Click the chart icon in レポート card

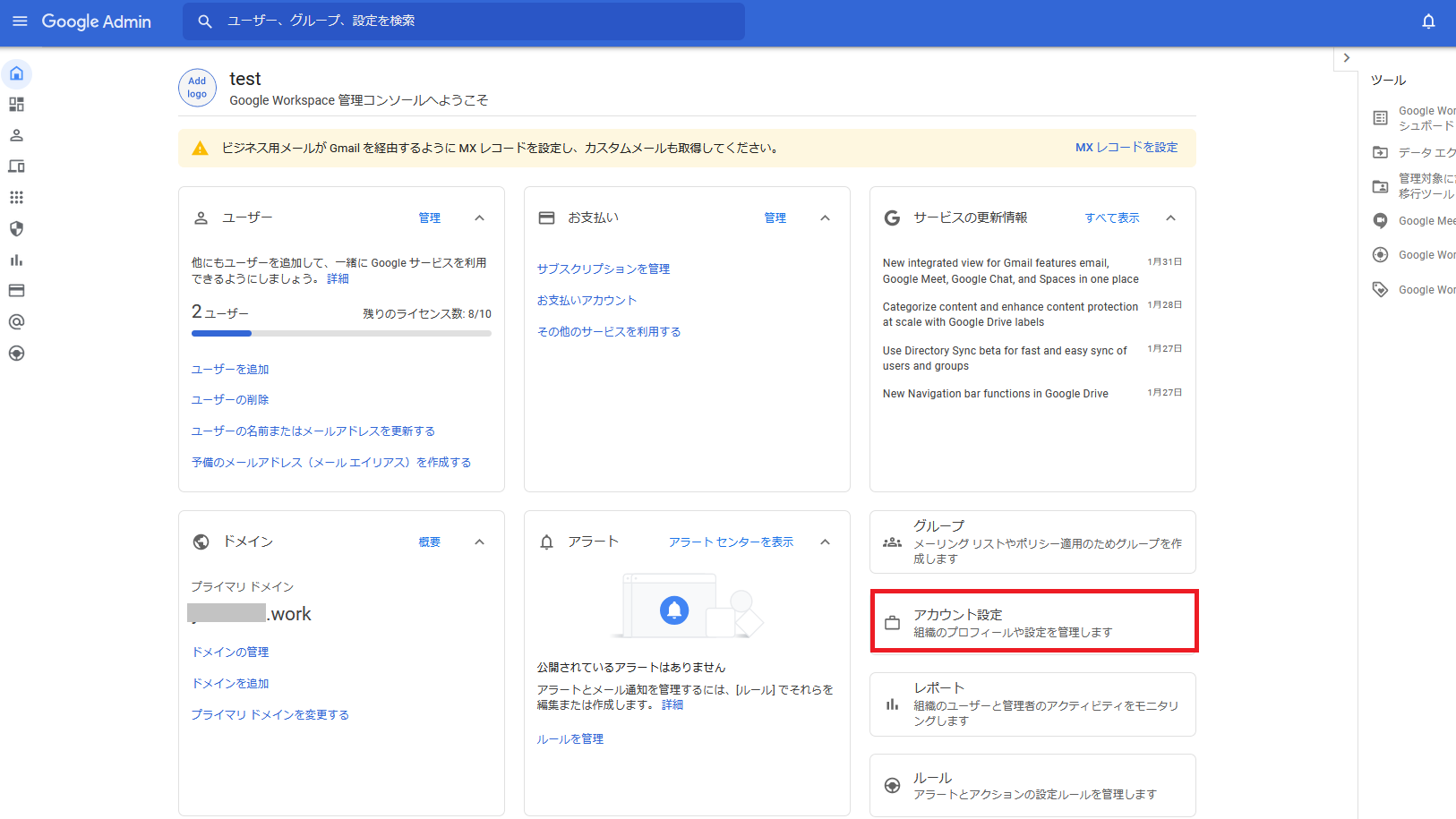point(892,704)
